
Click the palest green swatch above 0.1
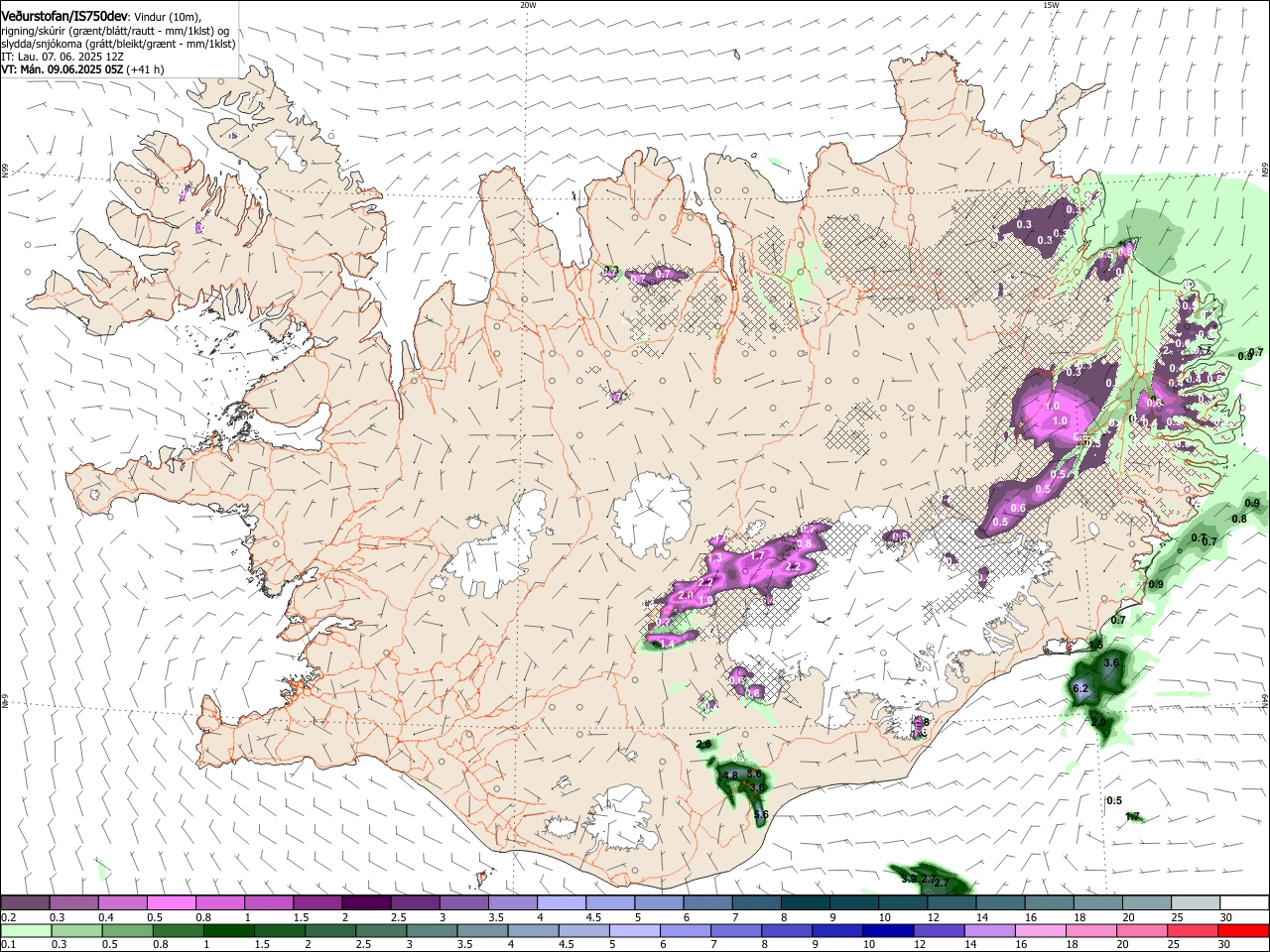click(26, 931)
